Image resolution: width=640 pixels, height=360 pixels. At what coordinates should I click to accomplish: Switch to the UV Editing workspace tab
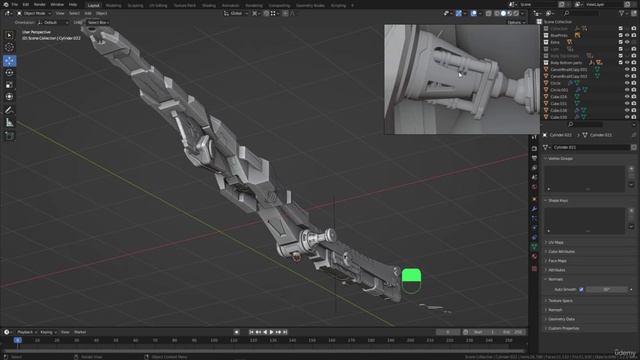point(158,5)
